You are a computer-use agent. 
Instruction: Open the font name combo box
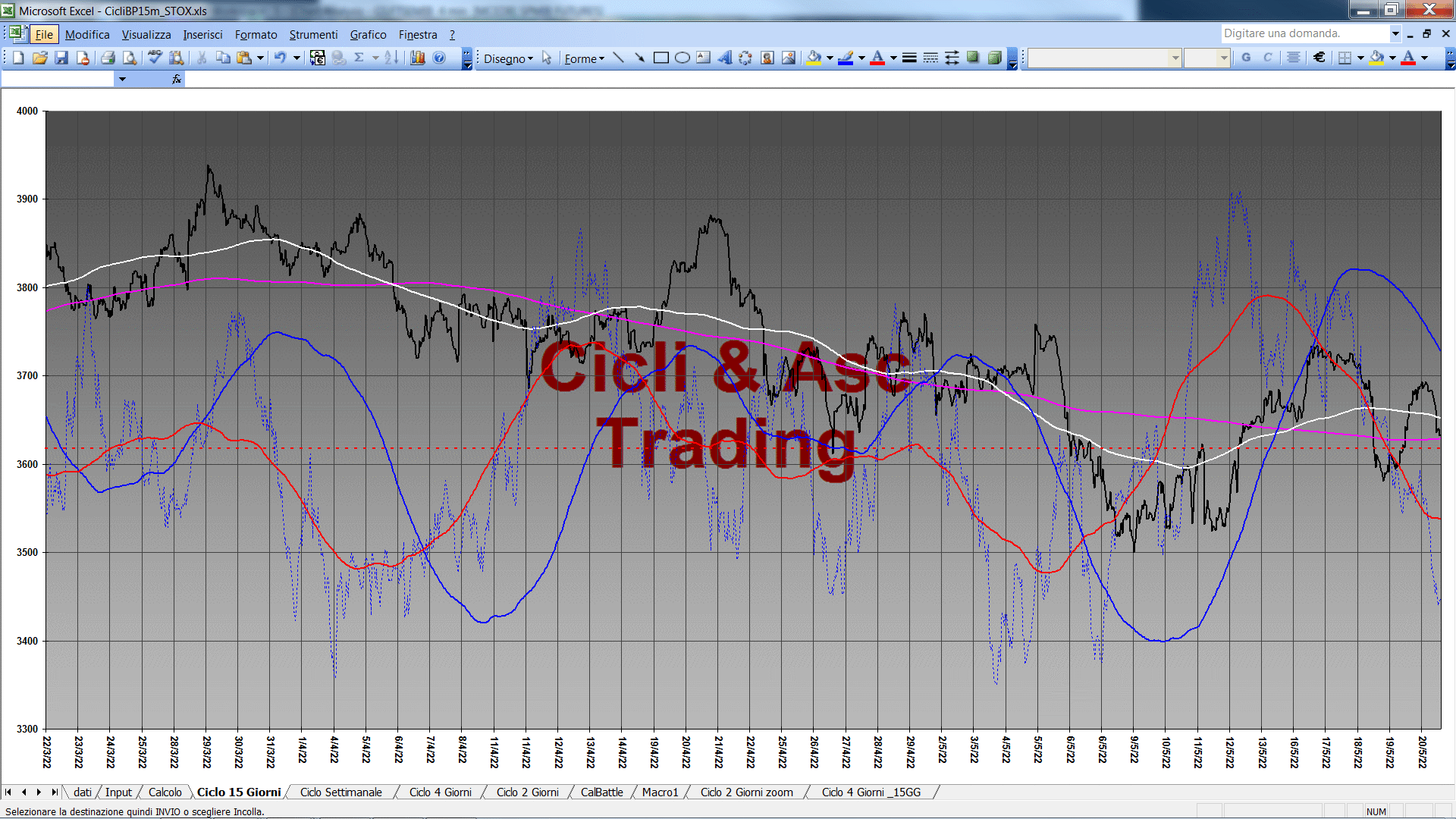tap(1104, 58)
